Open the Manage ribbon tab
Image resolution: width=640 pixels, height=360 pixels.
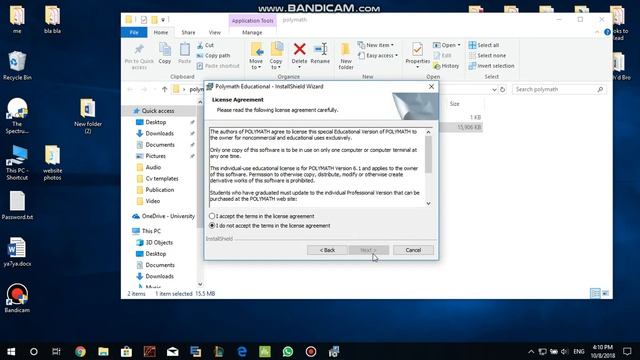252,32
